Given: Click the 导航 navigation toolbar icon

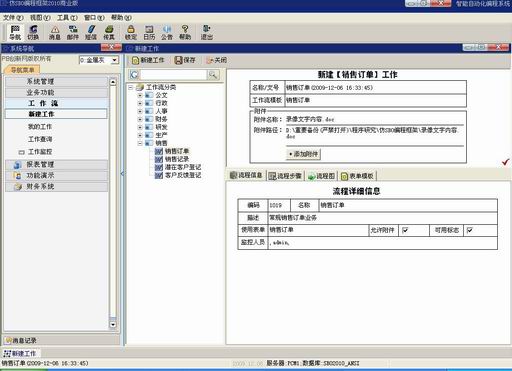Looking at the screenshot, I should 15,32.
